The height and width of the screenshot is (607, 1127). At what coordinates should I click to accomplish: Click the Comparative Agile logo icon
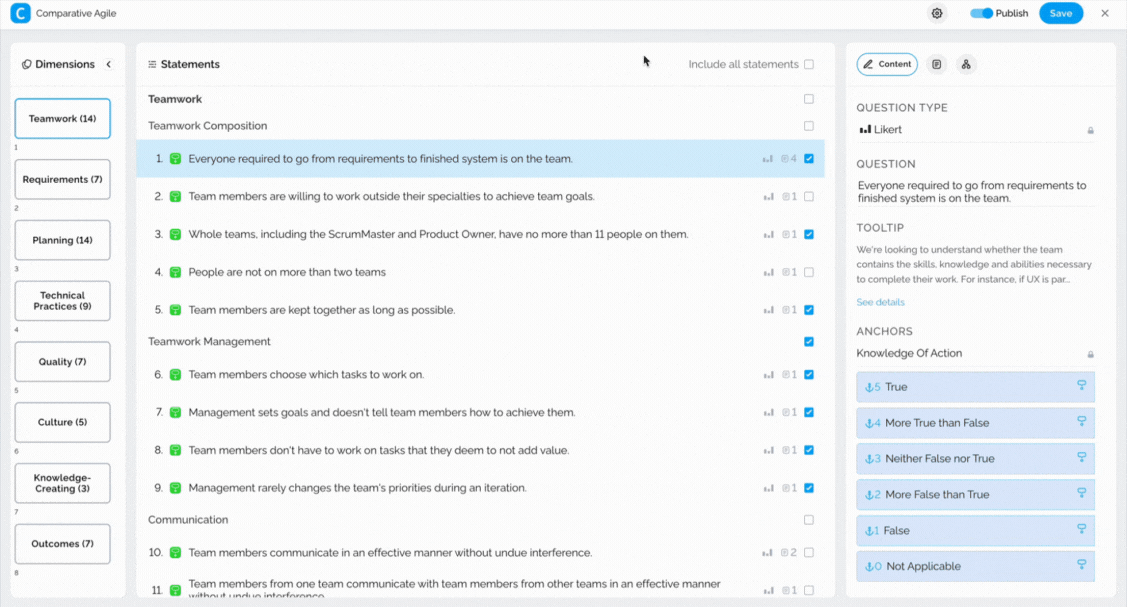coord(20,13)
